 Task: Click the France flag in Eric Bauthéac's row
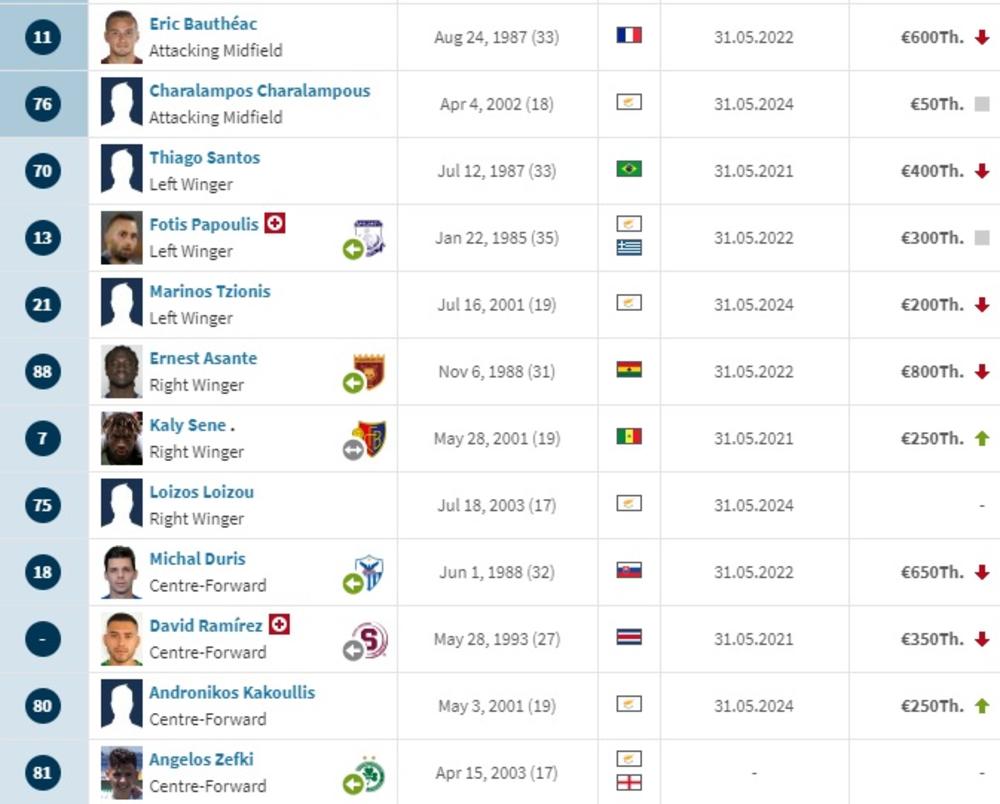[x=629, y=35]
